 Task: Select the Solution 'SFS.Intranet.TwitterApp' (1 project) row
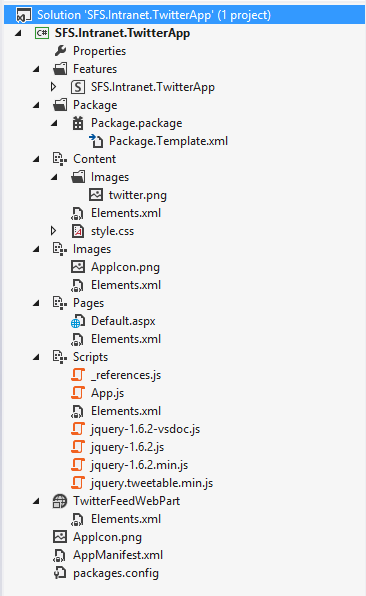[184, 15]
